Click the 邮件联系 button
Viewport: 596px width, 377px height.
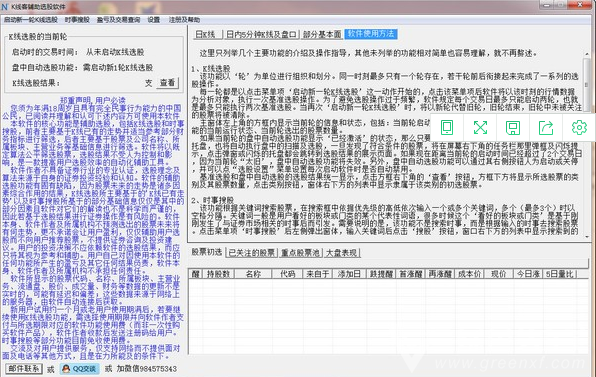24,369
